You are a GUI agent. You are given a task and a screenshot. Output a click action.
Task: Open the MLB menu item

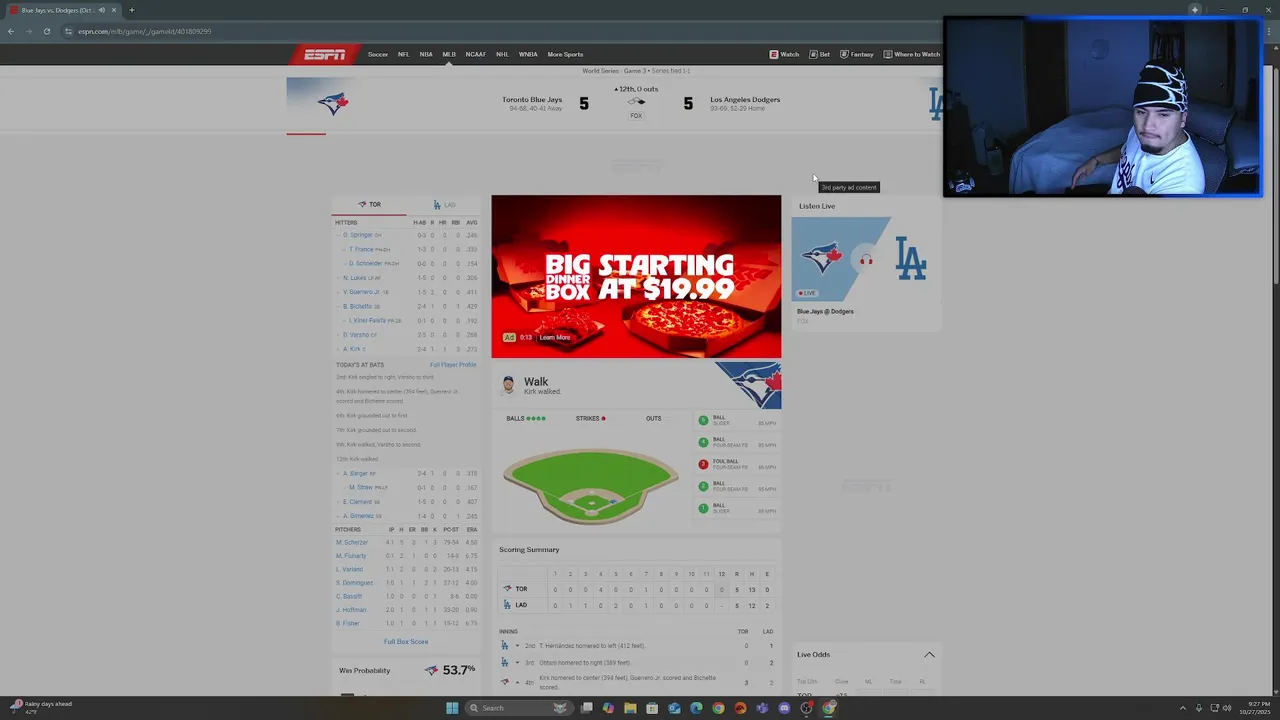click(x=449, y=54)
